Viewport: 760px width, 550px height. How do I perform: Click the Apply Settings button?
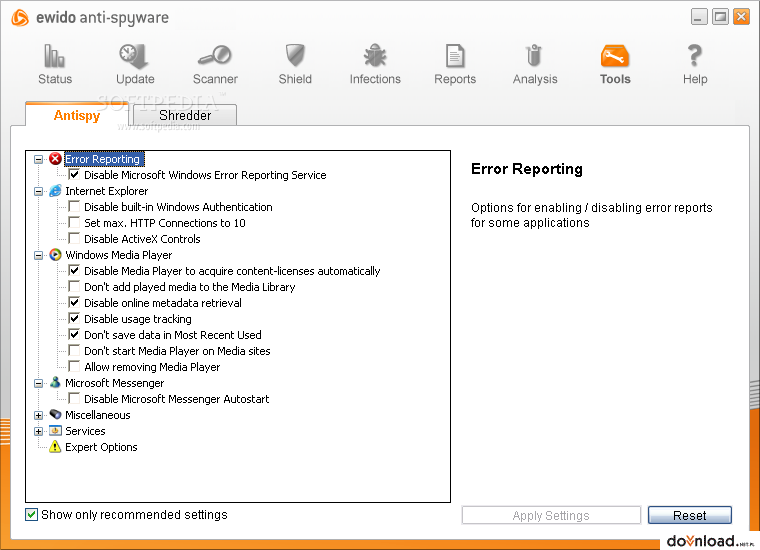click(551, 515)
